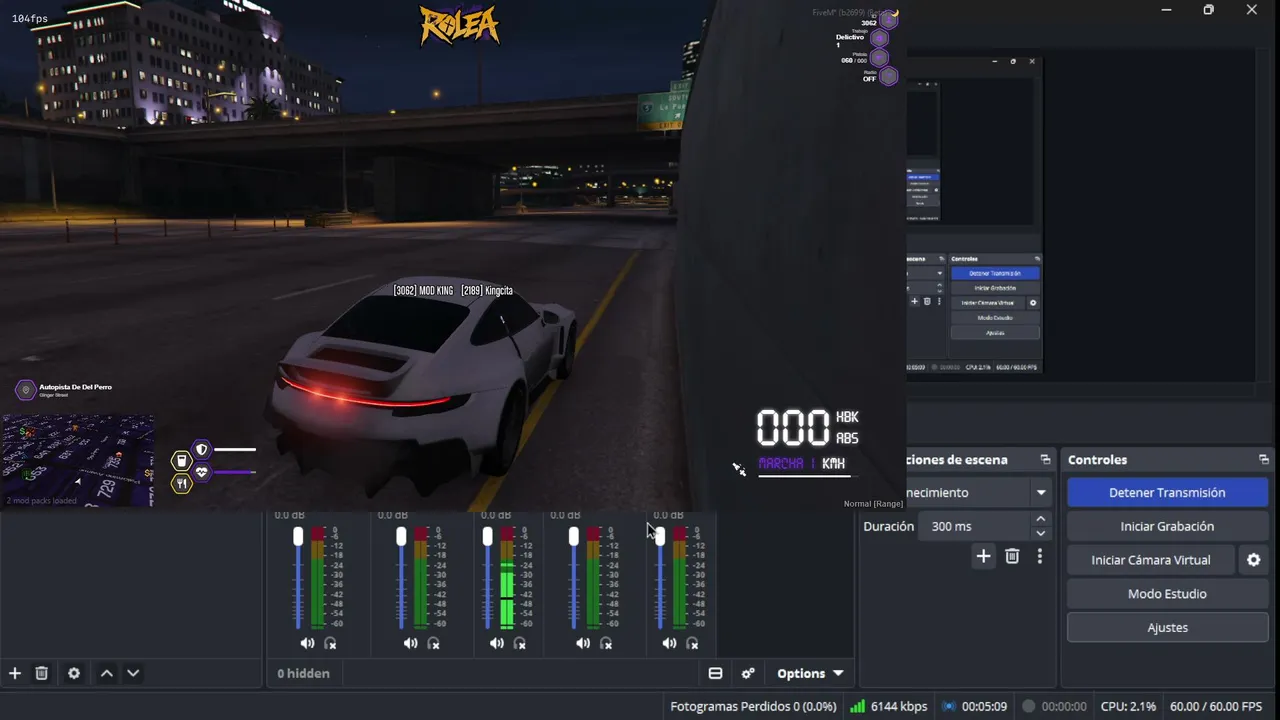Click the 'Autopista De Del Perro' street label

coord(76,387)
